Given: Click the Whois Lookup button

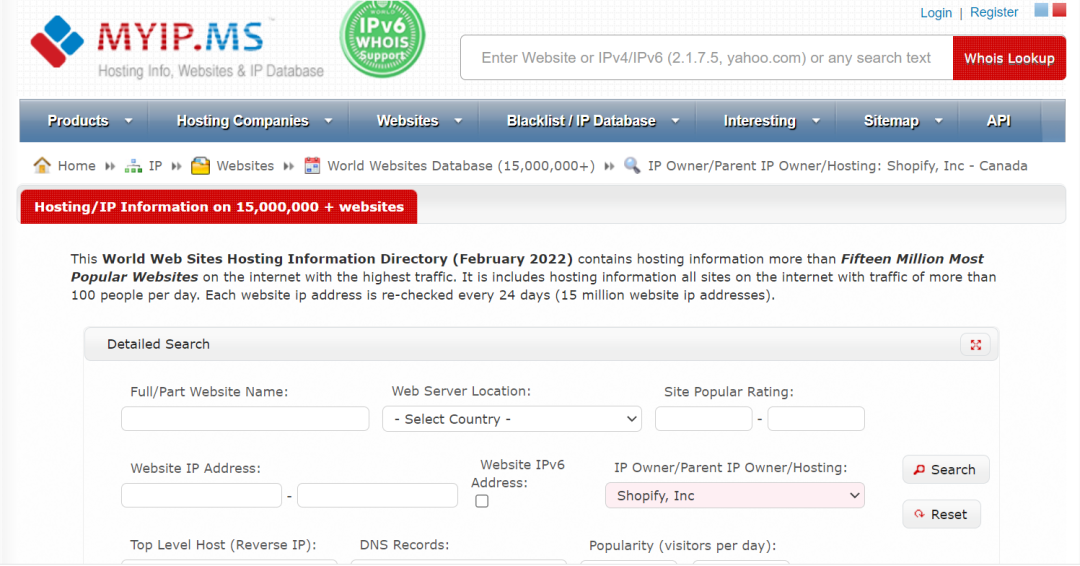Looking at the screenshot, I should point(1009,58).
